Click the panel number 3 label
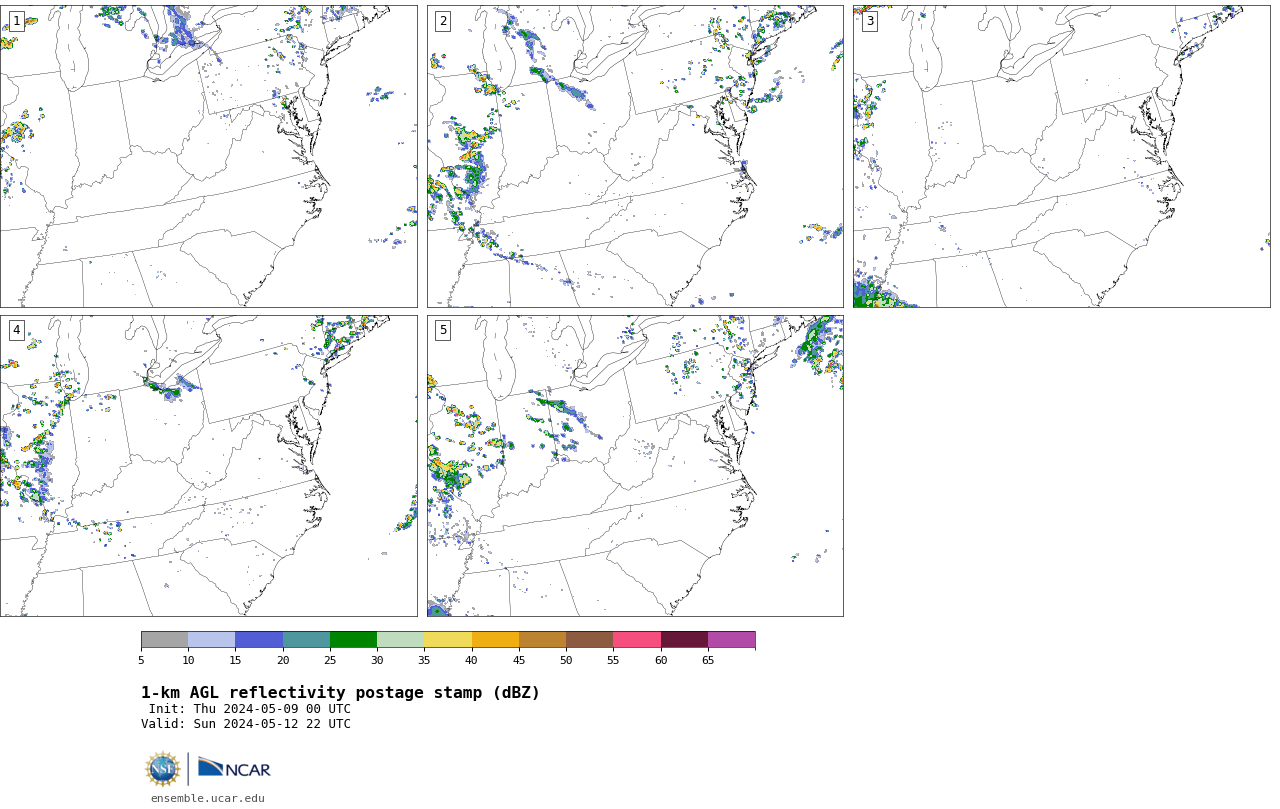Viewport: 1280px width, 809px height. (869, 21)
